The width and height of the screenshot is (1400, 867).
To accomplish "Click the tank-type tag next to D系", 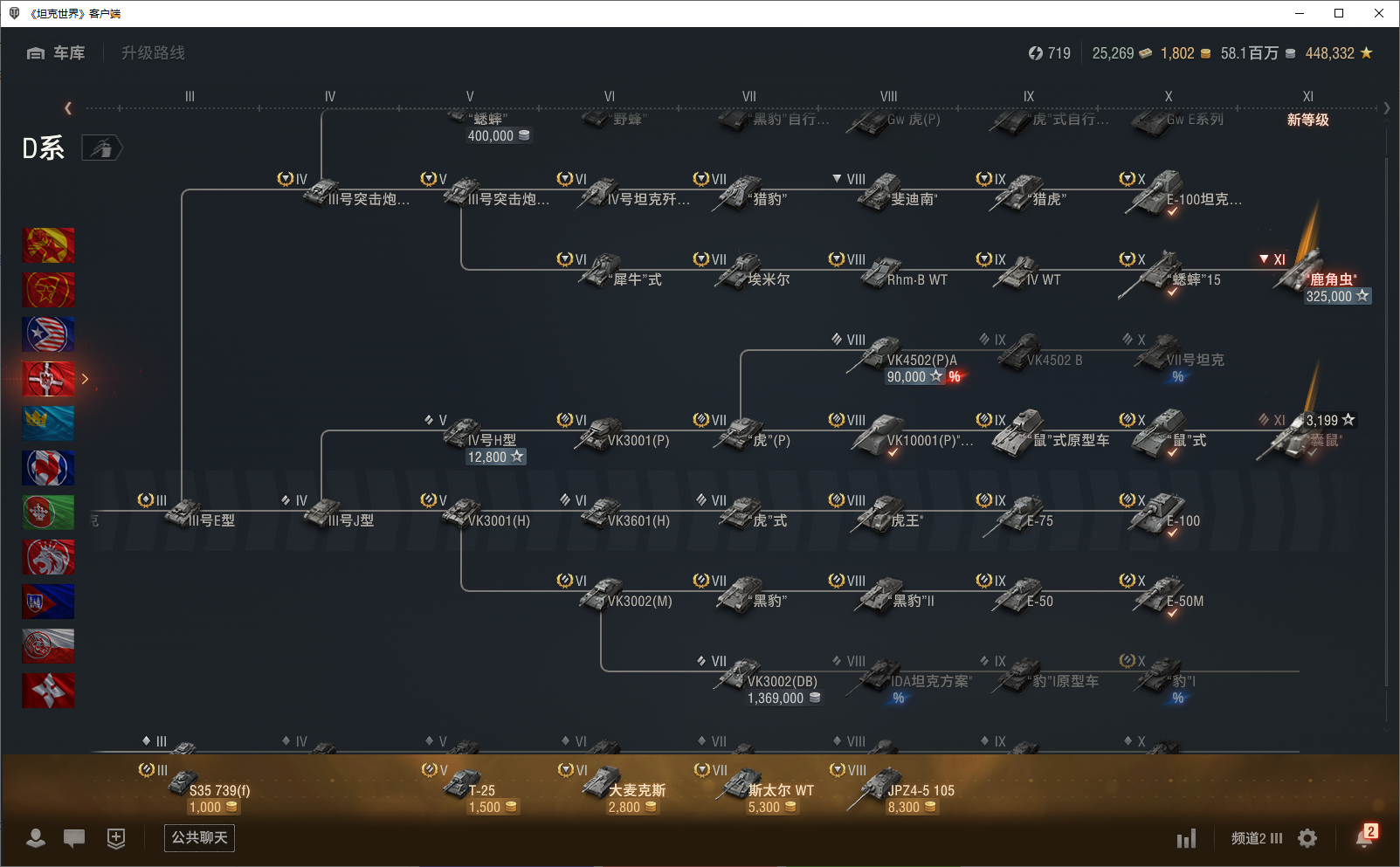I will [x=102, y=148].
